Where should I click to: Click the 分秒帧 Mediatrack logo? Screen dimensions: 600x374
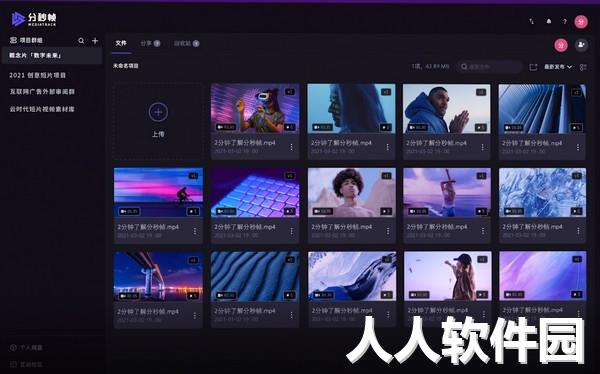click(34, 19)
